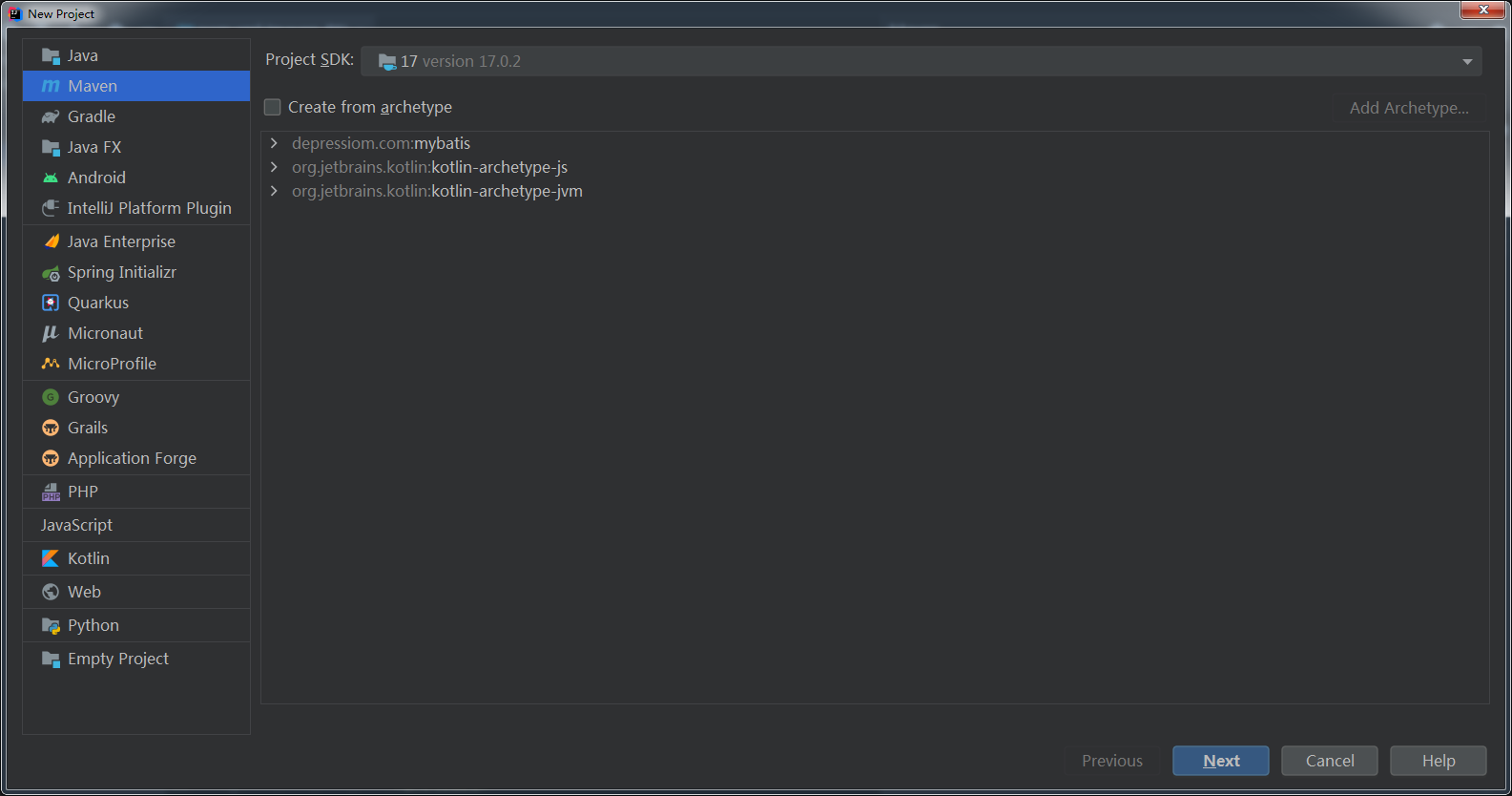Select Kotlin label in list
1512x796 pixels.
point(89,558)
